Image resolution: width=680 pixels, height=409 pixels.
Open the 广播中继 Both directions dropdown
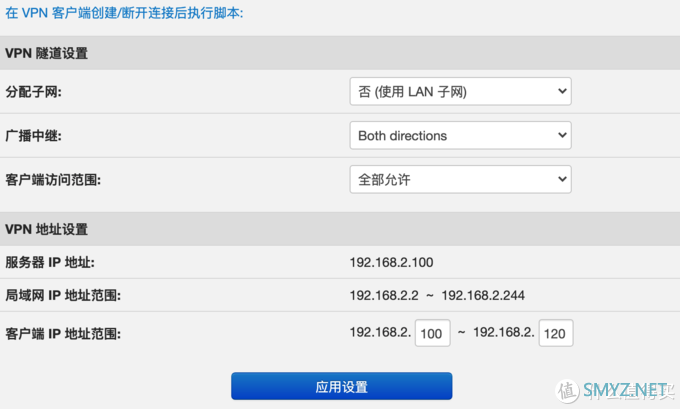pos(461,135)
